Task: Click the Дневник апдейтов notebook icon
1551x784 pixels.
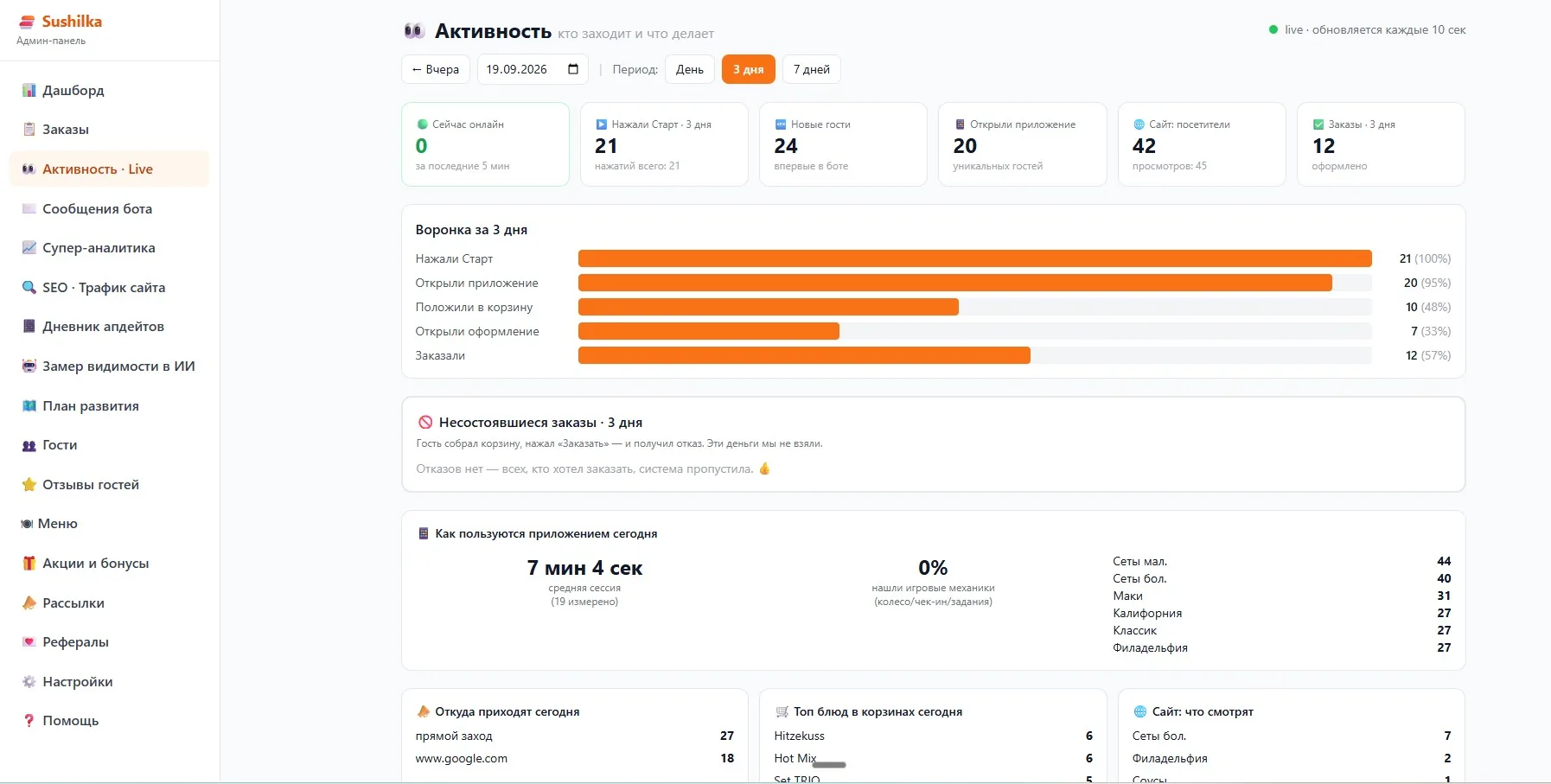Action: [x=29, y=327]
